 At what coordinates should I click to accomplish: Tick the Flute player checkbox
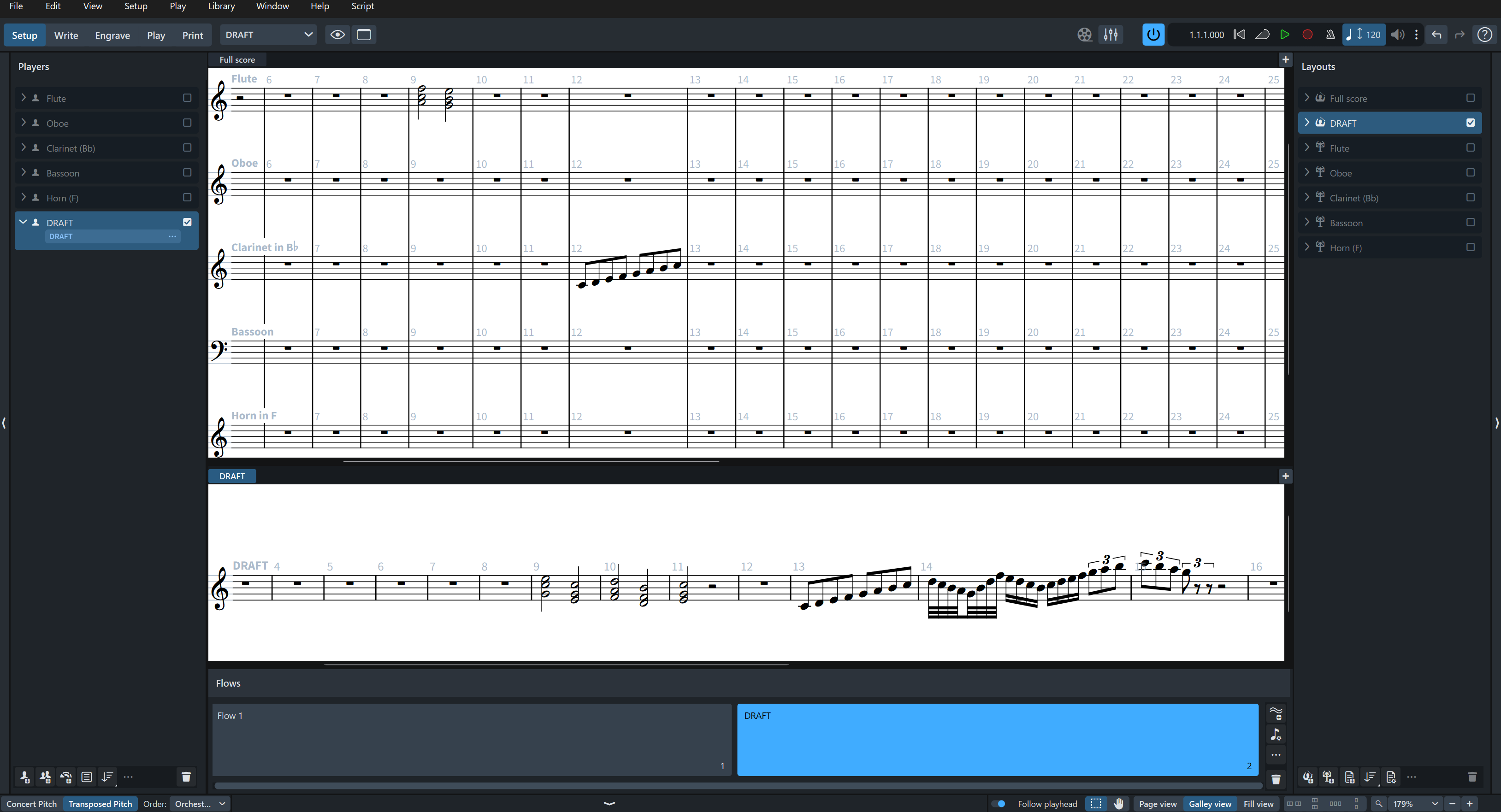coord(187,98)
